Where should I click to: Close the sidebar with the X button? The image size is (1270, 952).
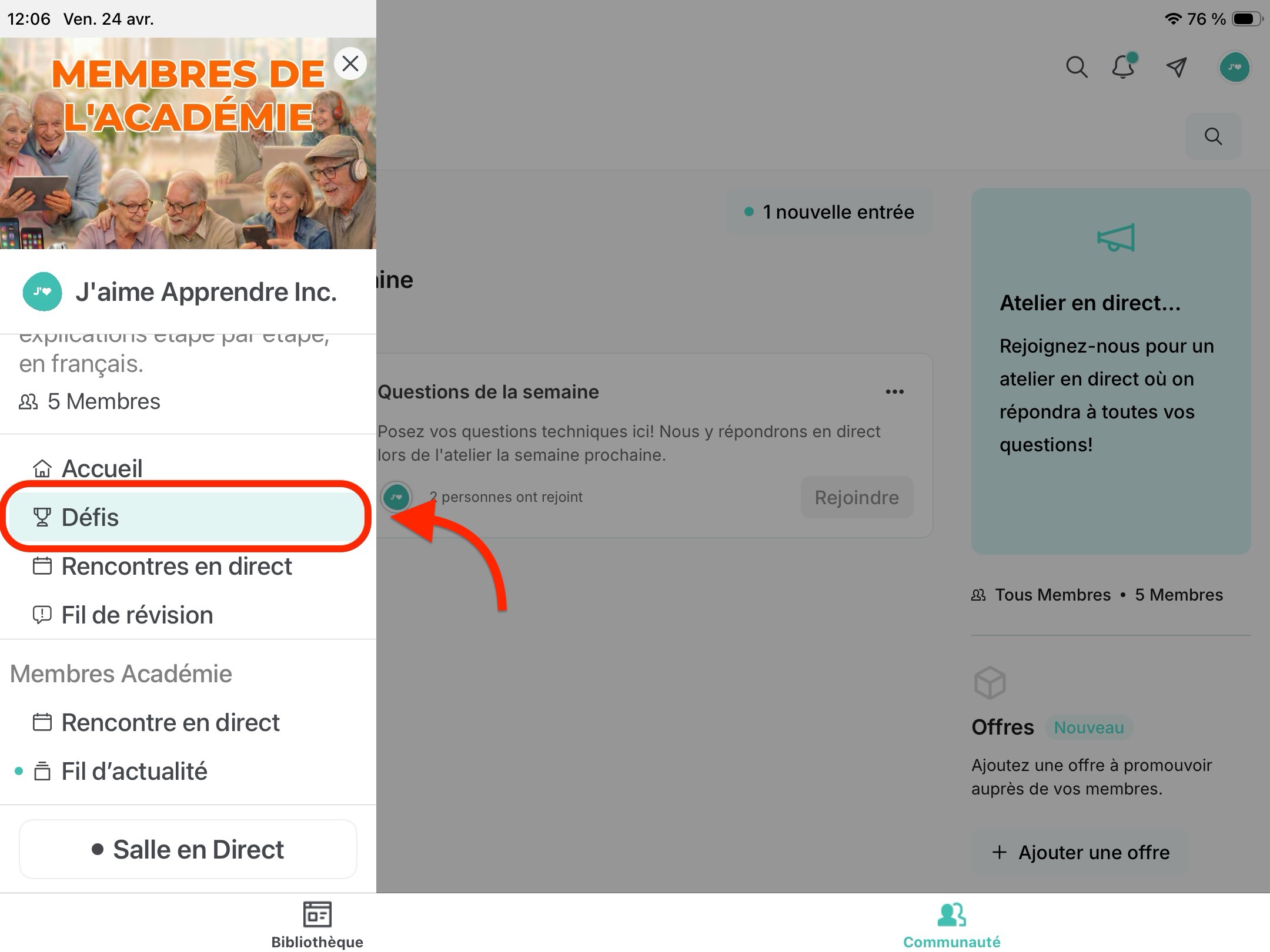[x=350, y=63]
